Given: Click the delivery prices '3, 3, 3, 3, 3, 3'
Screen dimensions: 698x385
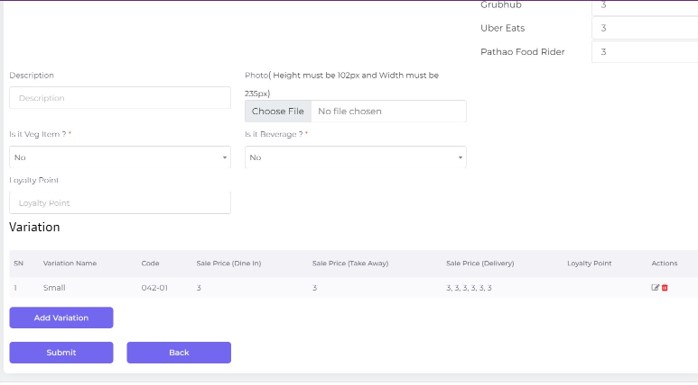Looking at the screenshot, I should (x=469, y=288).
